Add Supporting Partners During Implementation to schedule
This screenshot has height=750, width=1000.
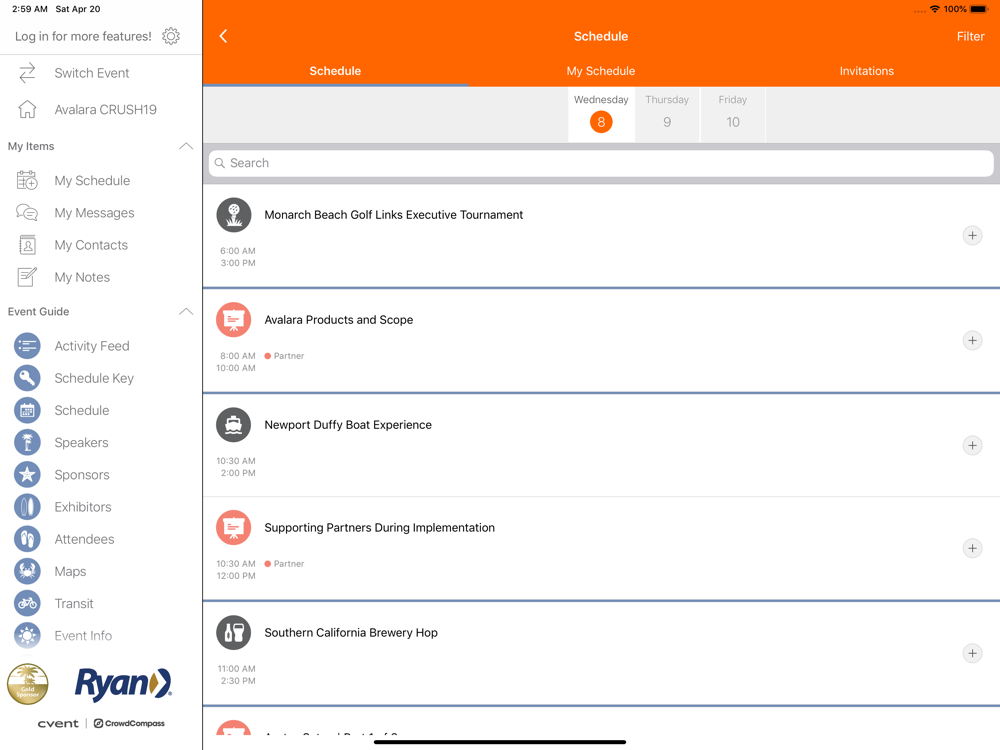(x=972, y=548)
